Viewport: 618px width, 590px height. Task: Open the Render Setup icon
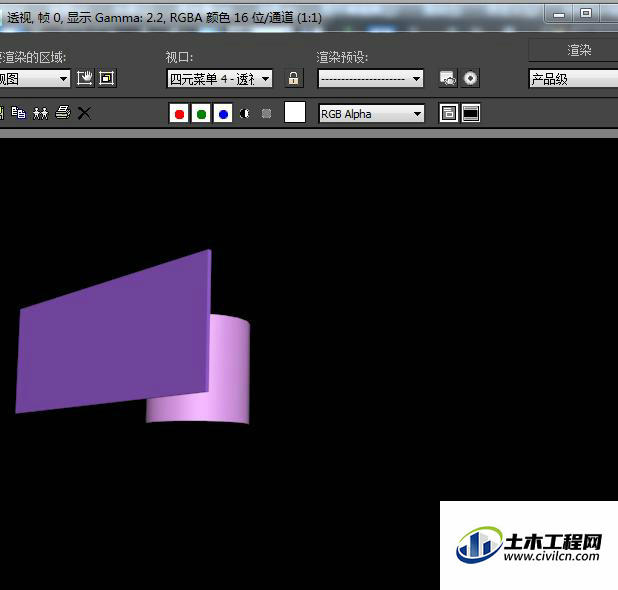click(448, 78)
